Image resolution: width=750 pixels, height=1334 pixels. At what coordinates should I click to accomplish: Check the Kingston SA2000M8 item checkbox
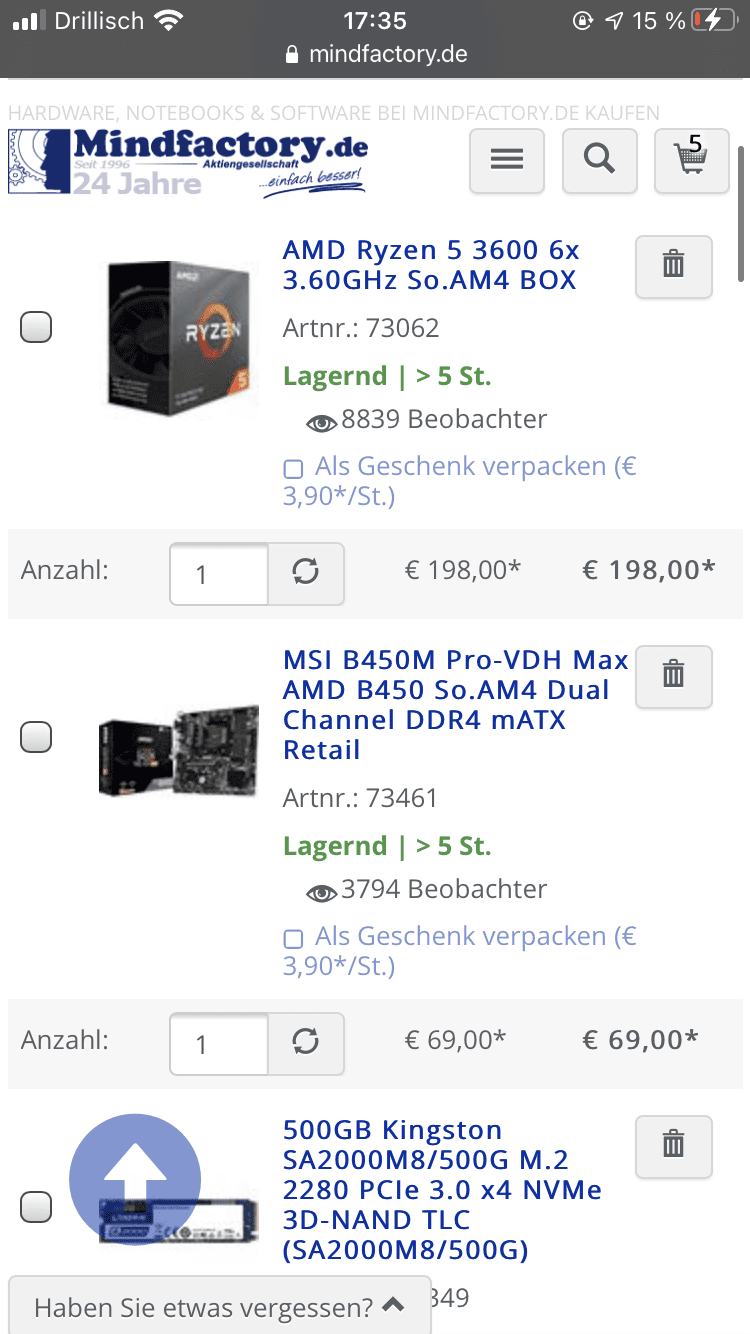click(x=36, y=1207)
